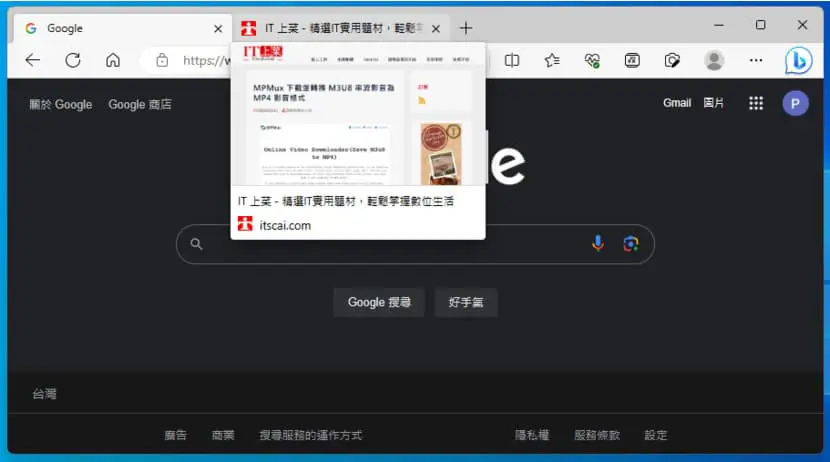Open the Google account P avatar
Screen dimensions: 830x462
tap(795, 103)
